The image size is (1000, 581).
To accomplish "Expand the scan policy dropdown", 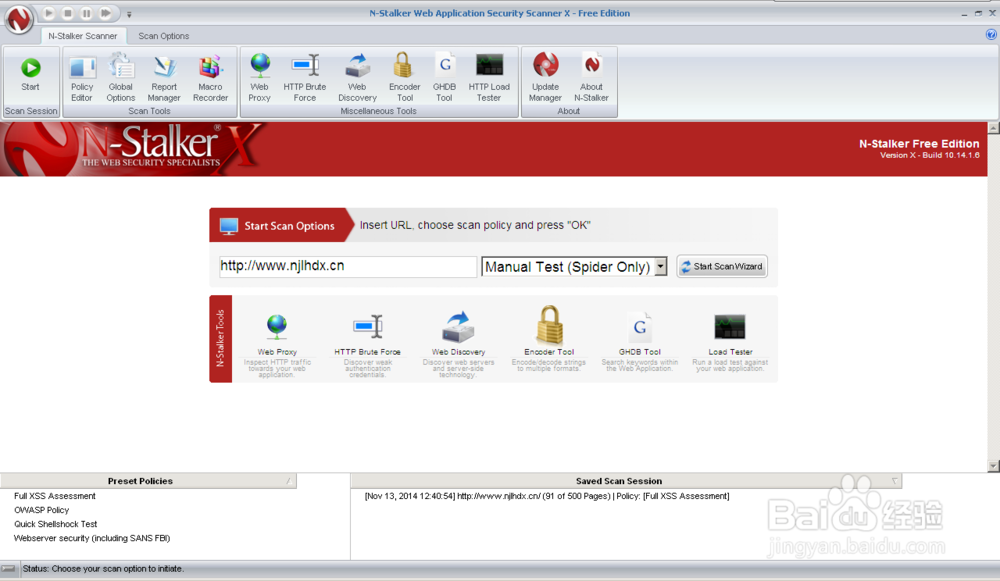I will pos(661,267).
